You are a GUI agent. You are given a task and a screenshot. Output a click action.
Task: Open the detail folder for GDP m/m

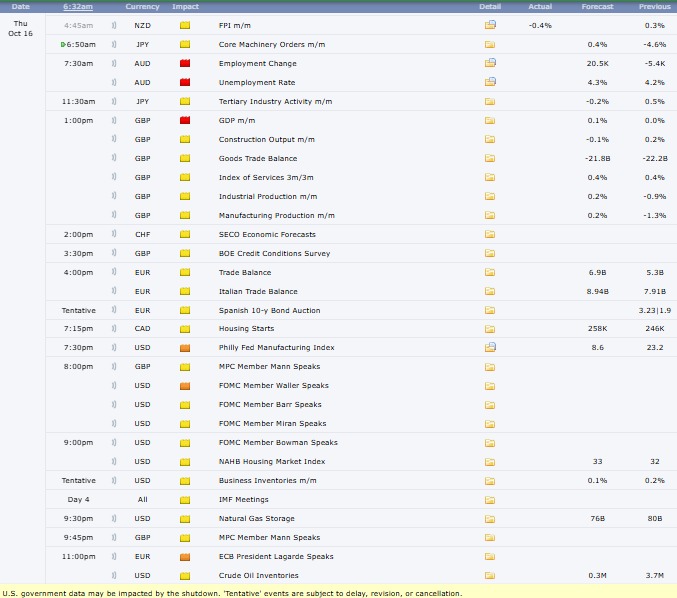pyautogui.click(x=490, y=120)
